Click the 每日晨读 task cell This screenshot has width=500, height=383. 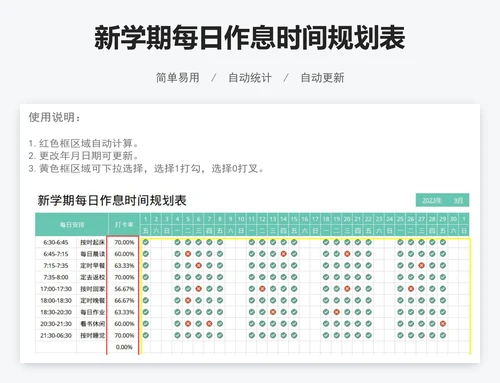(92, 254)
